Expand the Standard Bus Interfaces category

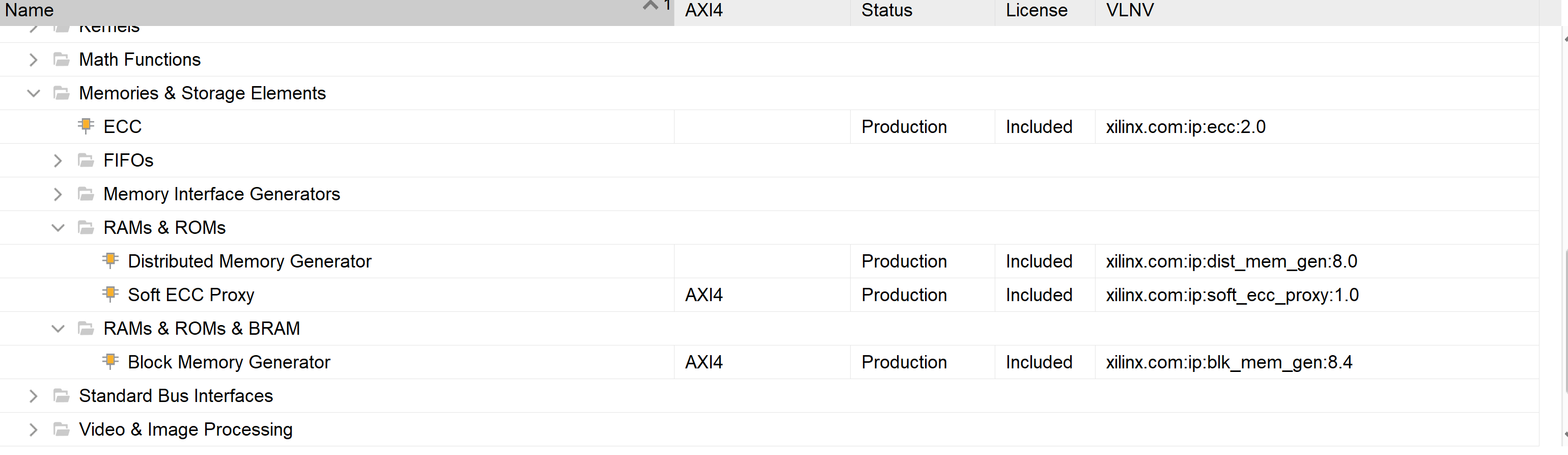click(x=34, y=396)
